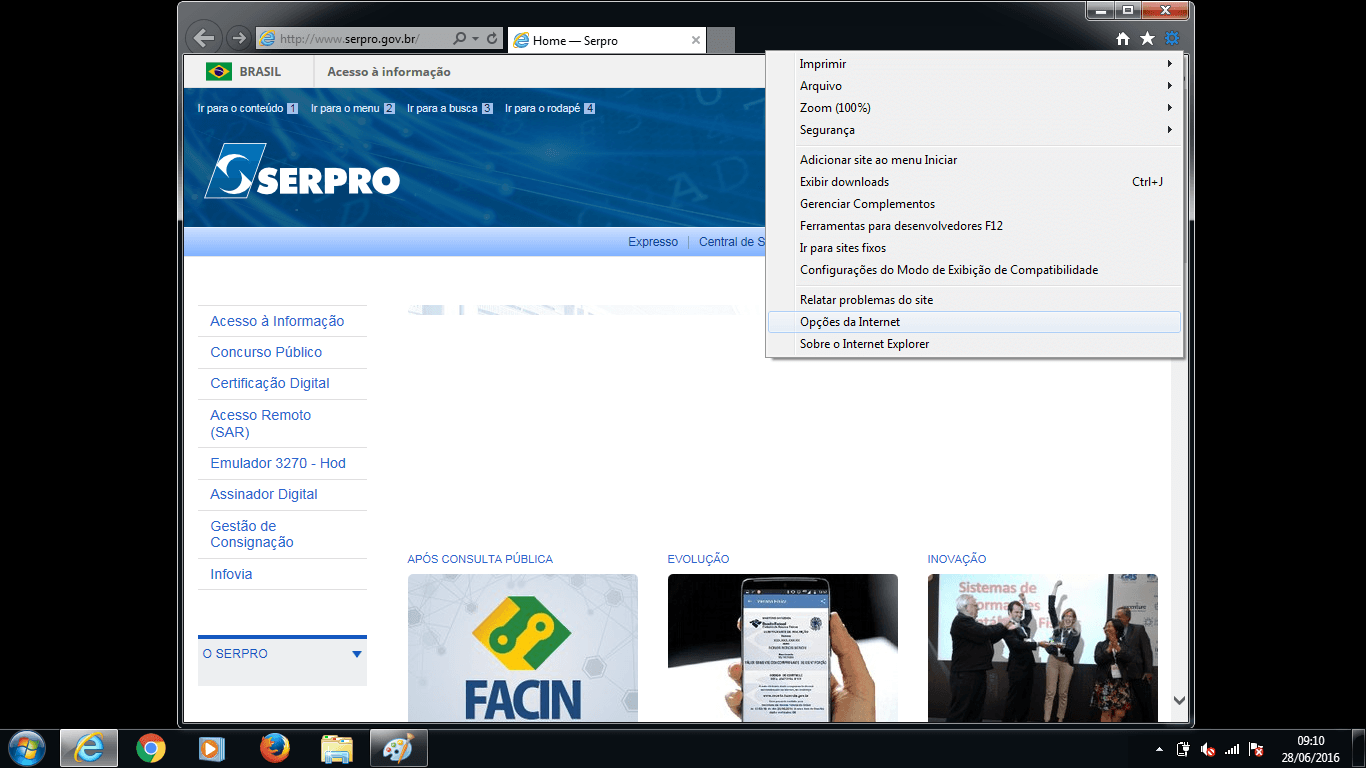The image size is (1366, 768).
Task: Expand the Segurança submenu
Action: click(975, 130)
